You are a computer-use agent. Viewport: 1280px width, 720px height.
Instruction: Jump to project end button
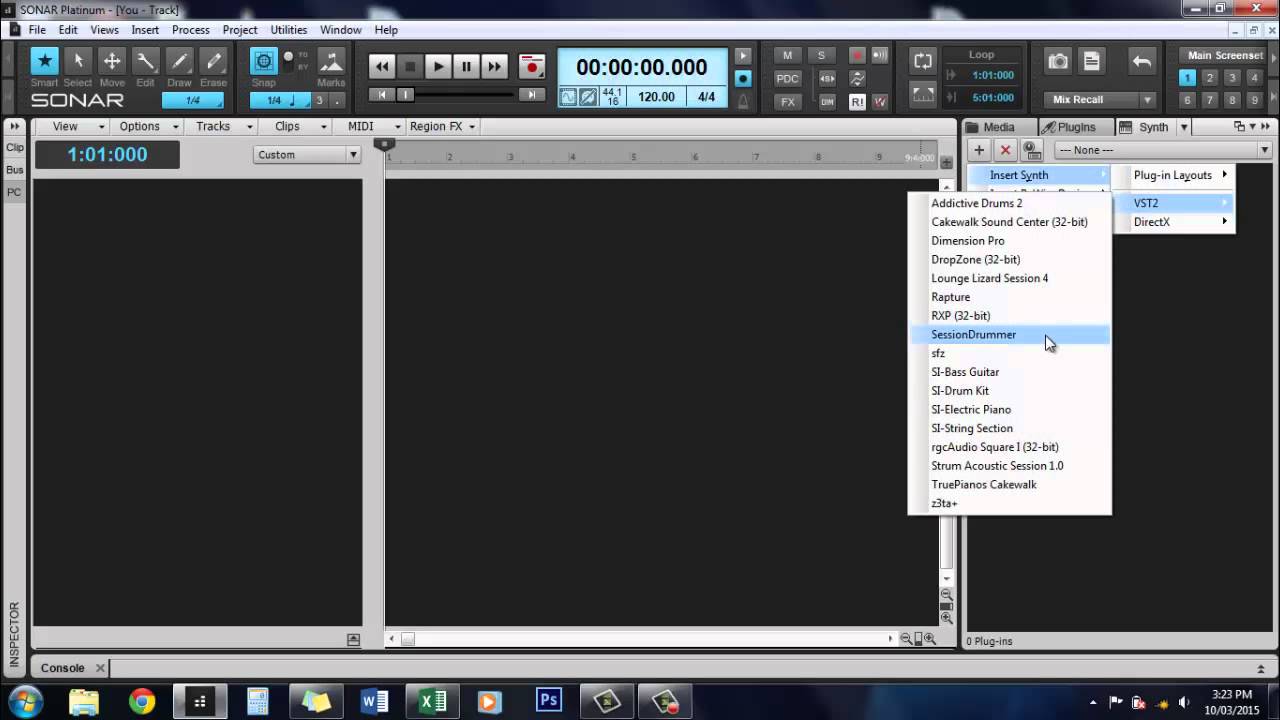(x=533, y=95)
